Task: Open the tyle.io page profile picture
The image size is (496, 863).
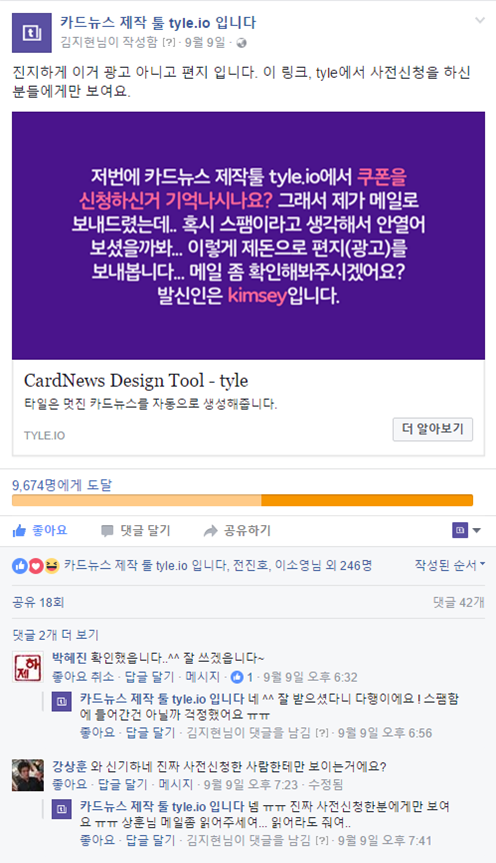Action: click(x=32, y=33)
